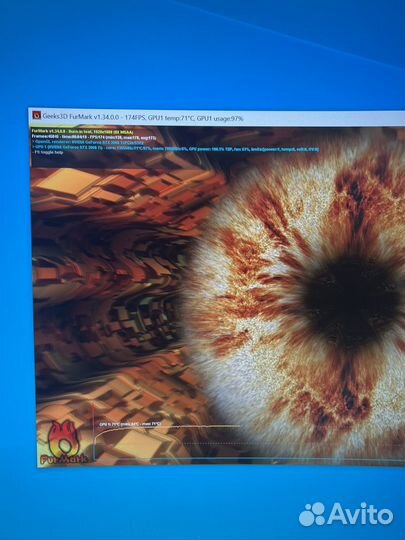Click the yellow FurMark burn-in test overlay line
The width and height of the screenshot is (405, 540).
tap(82, 132)
